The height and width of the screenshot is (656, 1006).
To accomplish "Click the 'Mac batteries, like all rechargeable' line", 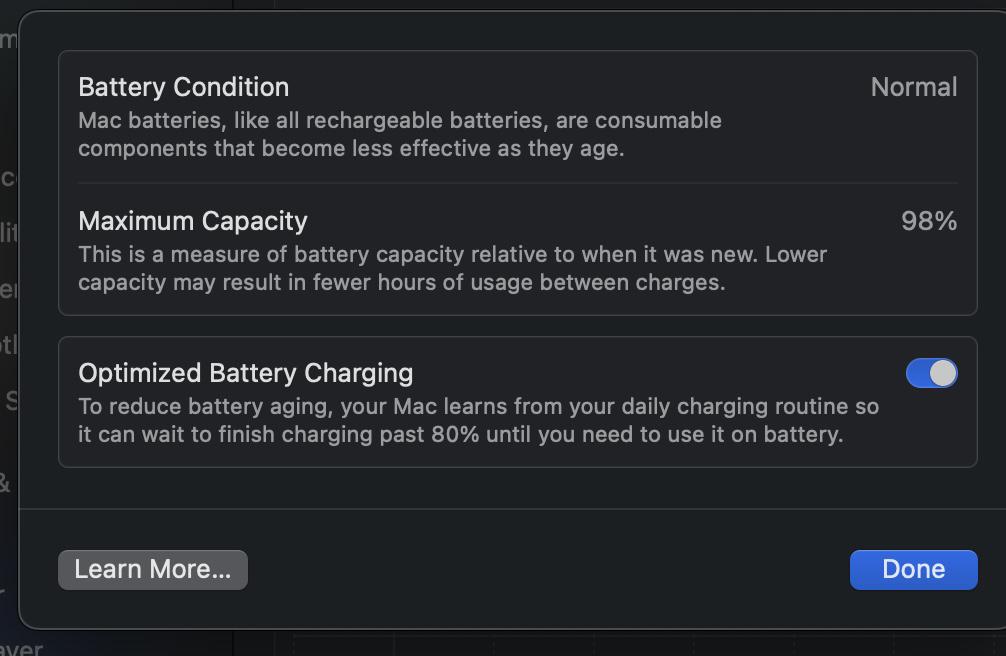I will pyautogui.click(x=400, y=120).
